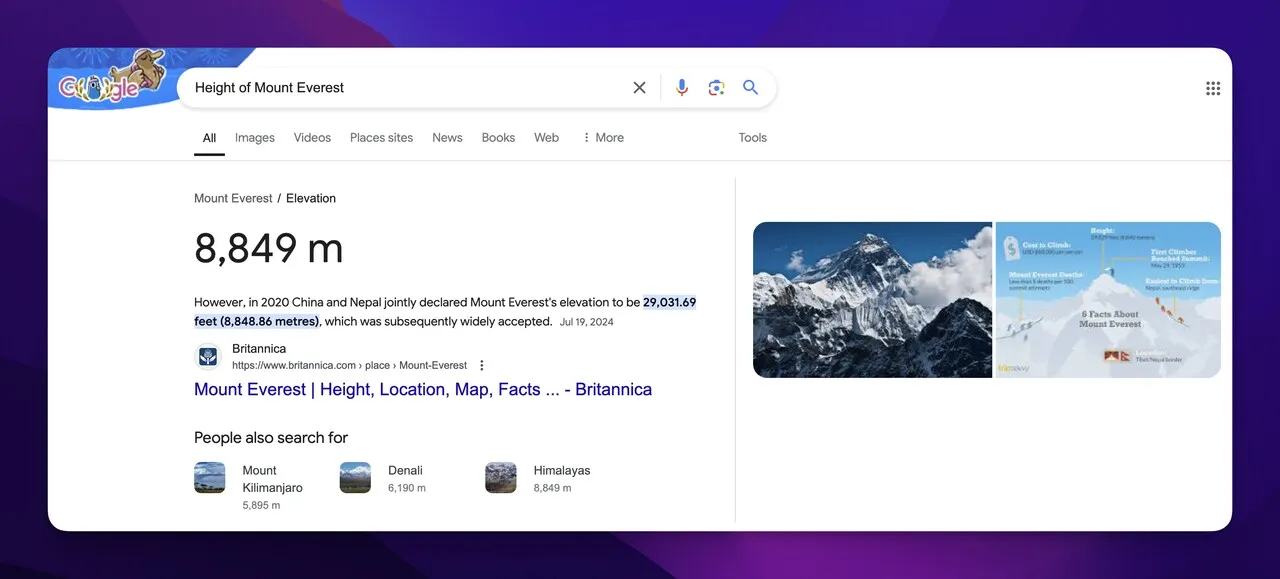The height and width of the screenshot is (579, 1280).
Task: Click the Elevation breadcrumb text
Action: pyautogui.click(x=311, y=198)
